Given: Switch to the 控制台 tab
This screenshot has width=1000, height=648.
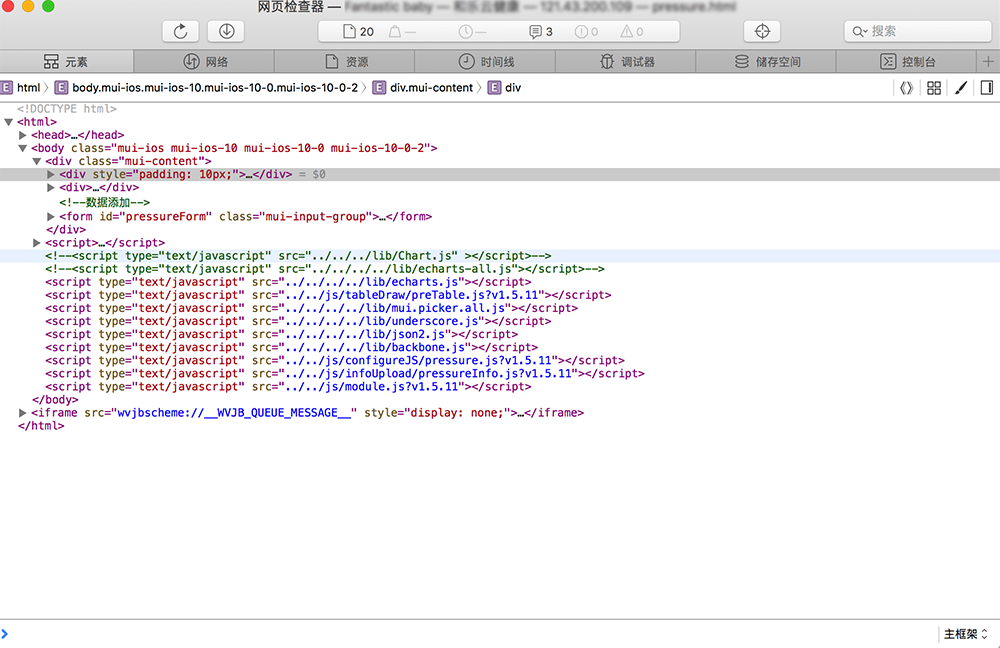Looking at the screenshot, I should (906, 62).
